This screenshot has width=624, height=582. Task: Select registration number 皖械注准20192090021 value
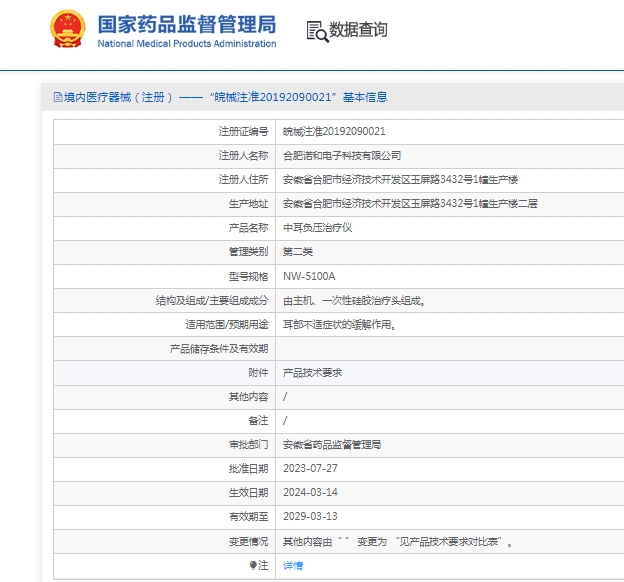point(334,131)
